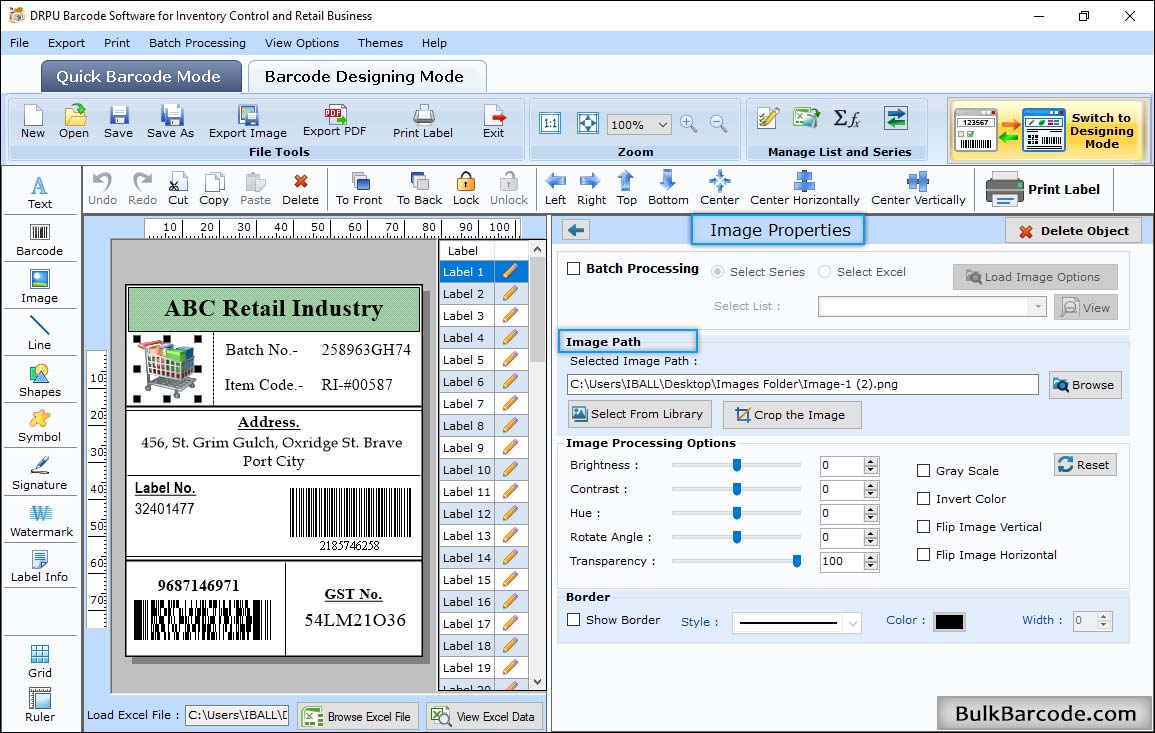Screen dimensions: 1155x733
Task: Click Select From Library button
Action: 639,414
